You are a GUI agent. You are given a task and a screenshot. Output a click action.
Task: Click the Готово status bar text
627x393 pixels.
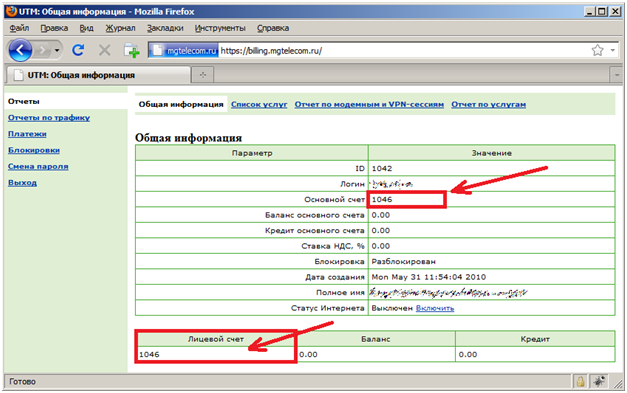click(x=22, y=382)
